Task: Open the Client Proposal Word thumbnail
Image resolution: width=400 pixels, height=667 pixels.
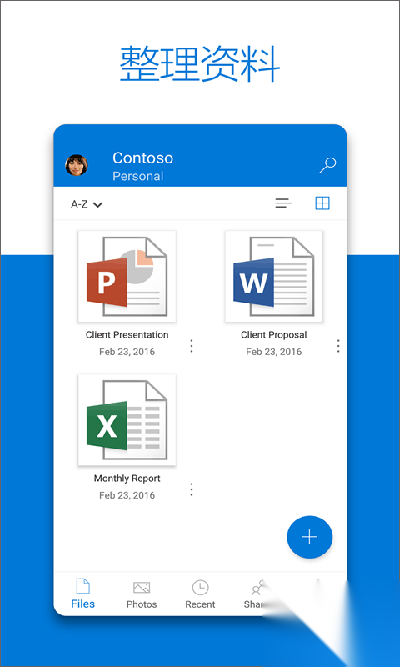Action: [x=274, y=276]
